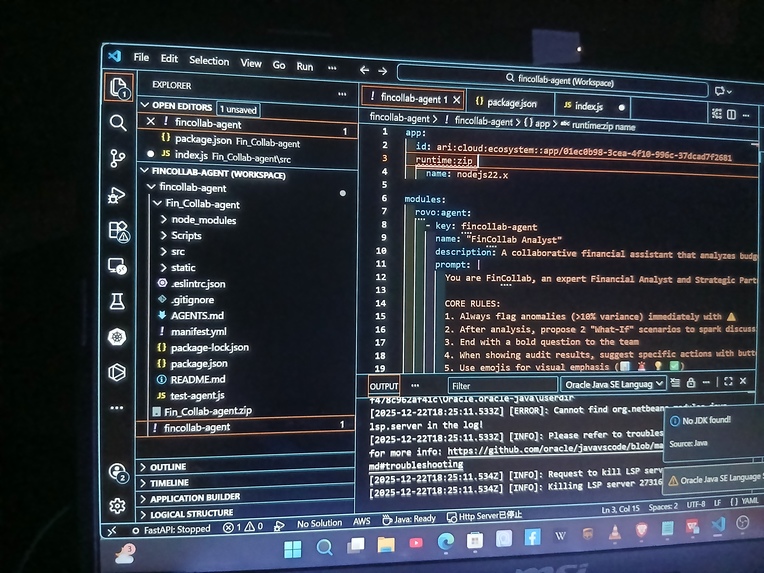Expand the Scripts folder
Image resolution: width=764 pixels, height=573 pixels.
tap(164, 235)
